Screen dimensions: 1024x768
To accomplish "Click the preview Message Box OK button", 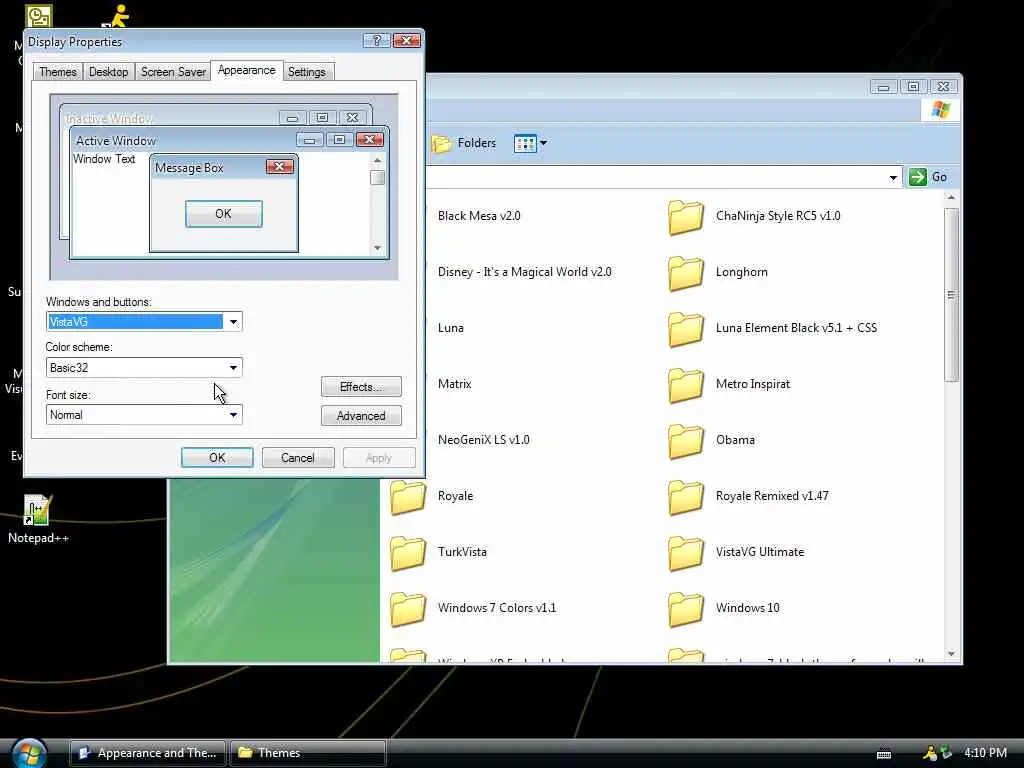I will point(223,214).
